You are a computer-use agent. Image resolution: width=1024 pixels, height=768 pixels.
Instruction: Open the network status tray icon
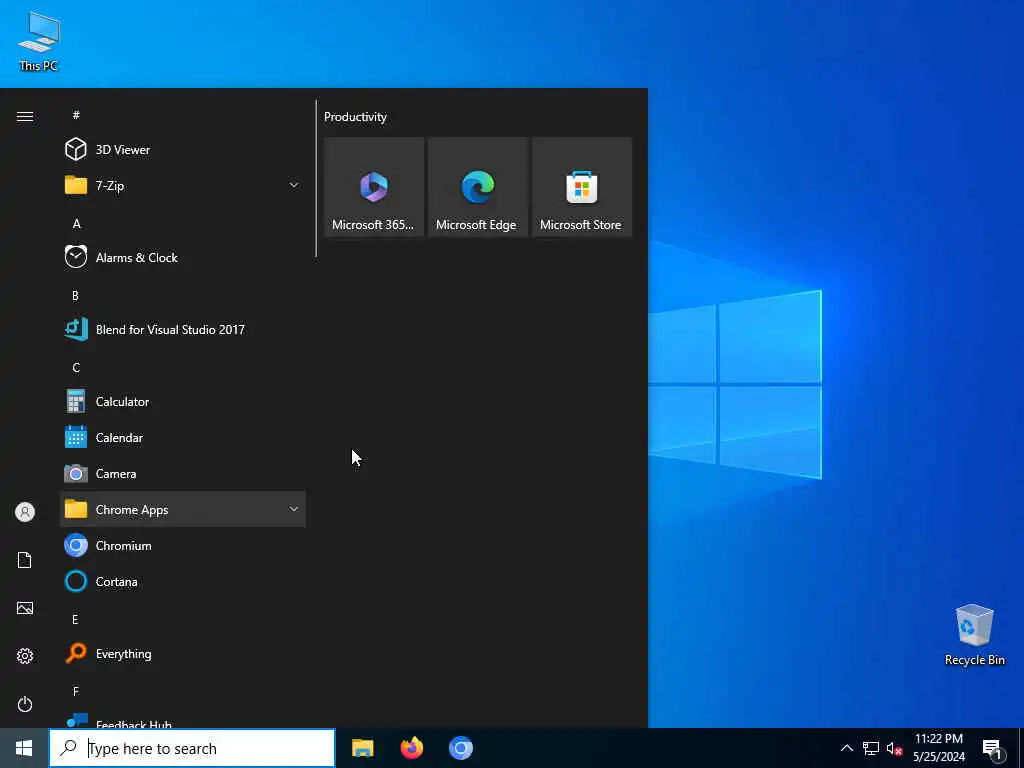[871, 748]
